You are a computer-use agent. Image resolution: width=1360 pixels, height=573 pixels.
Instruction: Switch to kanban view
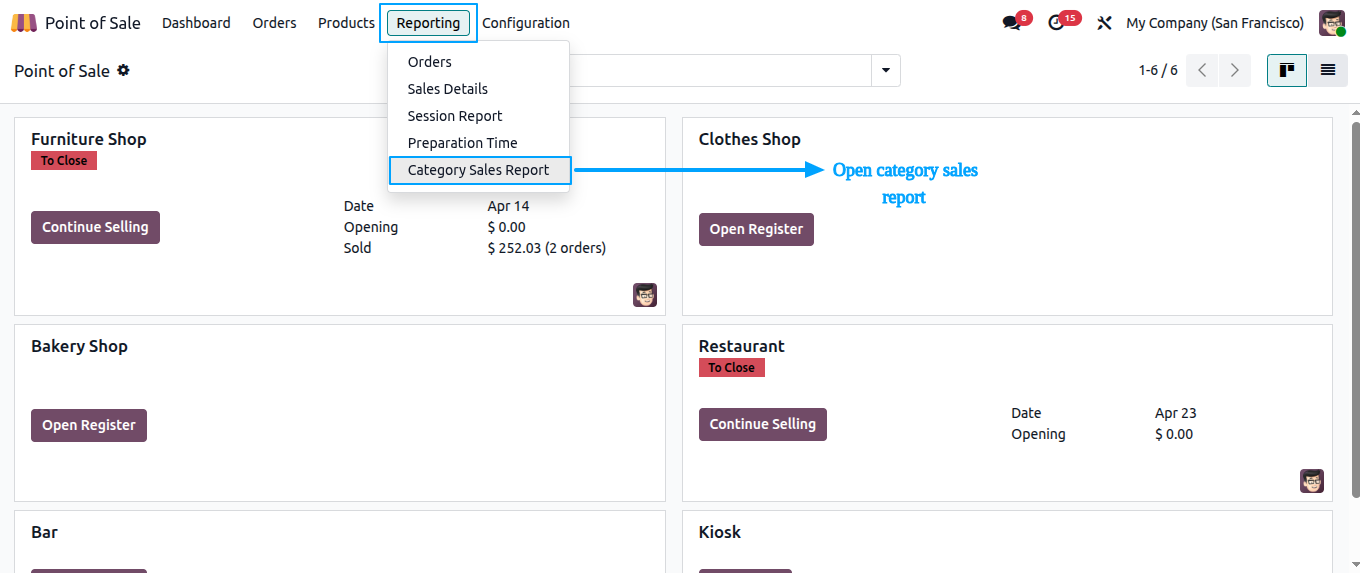point(1287,70)
